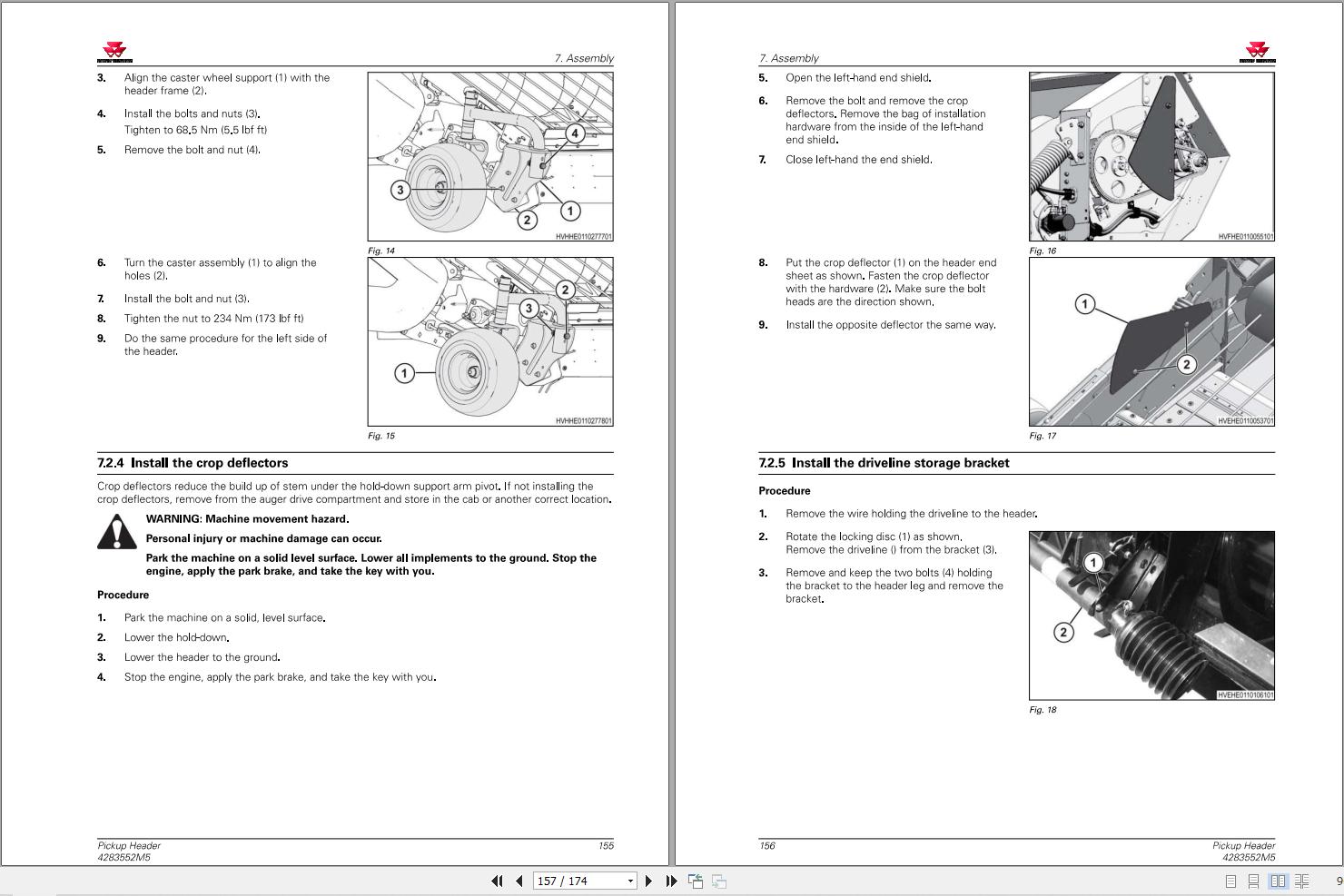Click heading '7.2.5 Install the driveline storage bracket'

(x=884, y=463)
